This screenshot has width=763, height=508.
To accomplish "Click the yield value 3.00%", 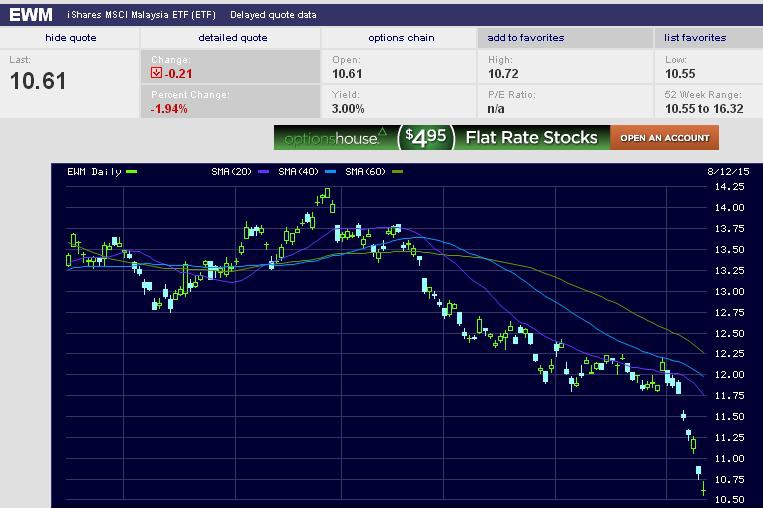I will pos(348,109).
